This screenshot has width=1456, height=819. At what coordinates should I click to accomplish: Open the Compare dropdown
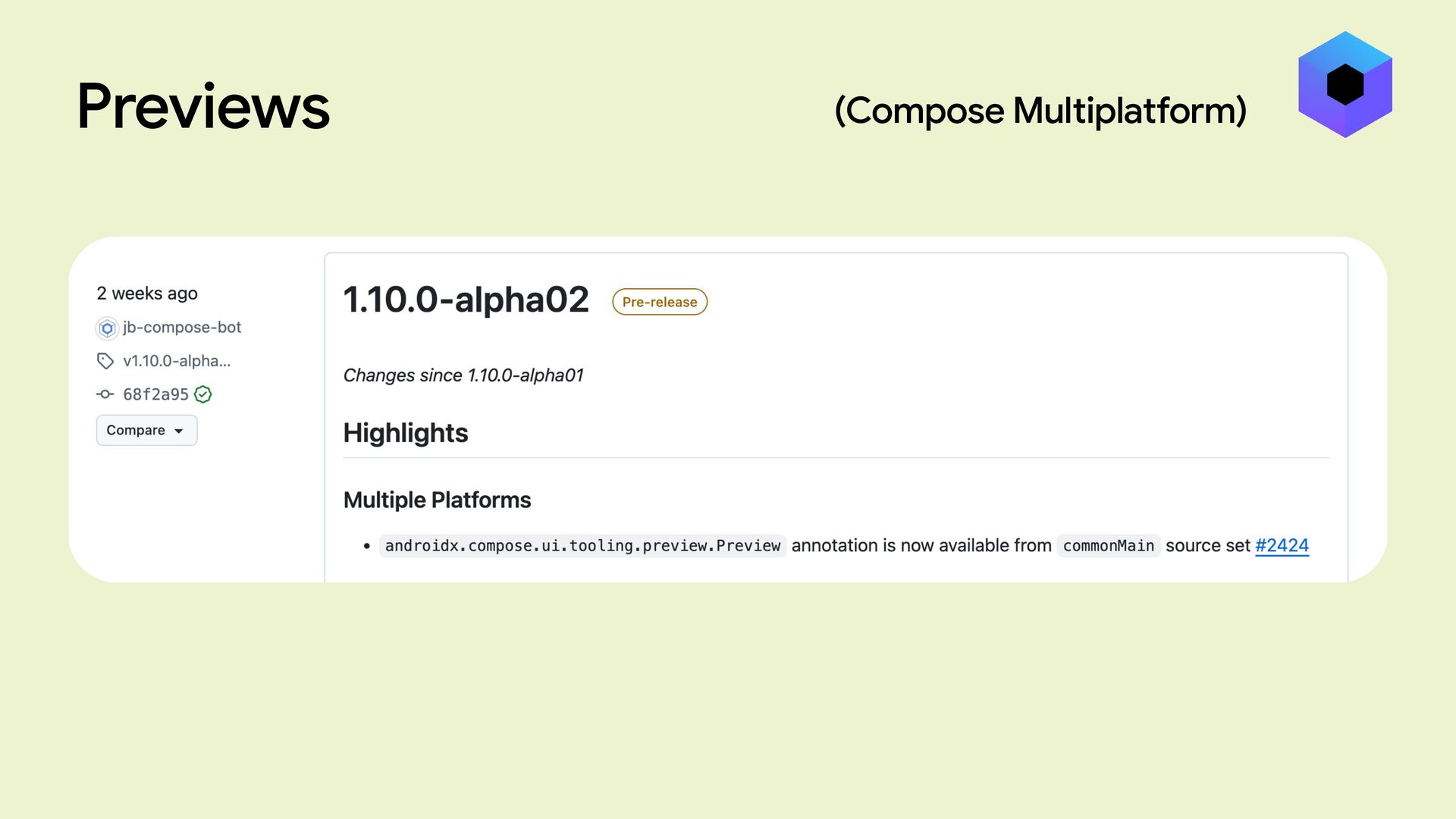[146, 430]
